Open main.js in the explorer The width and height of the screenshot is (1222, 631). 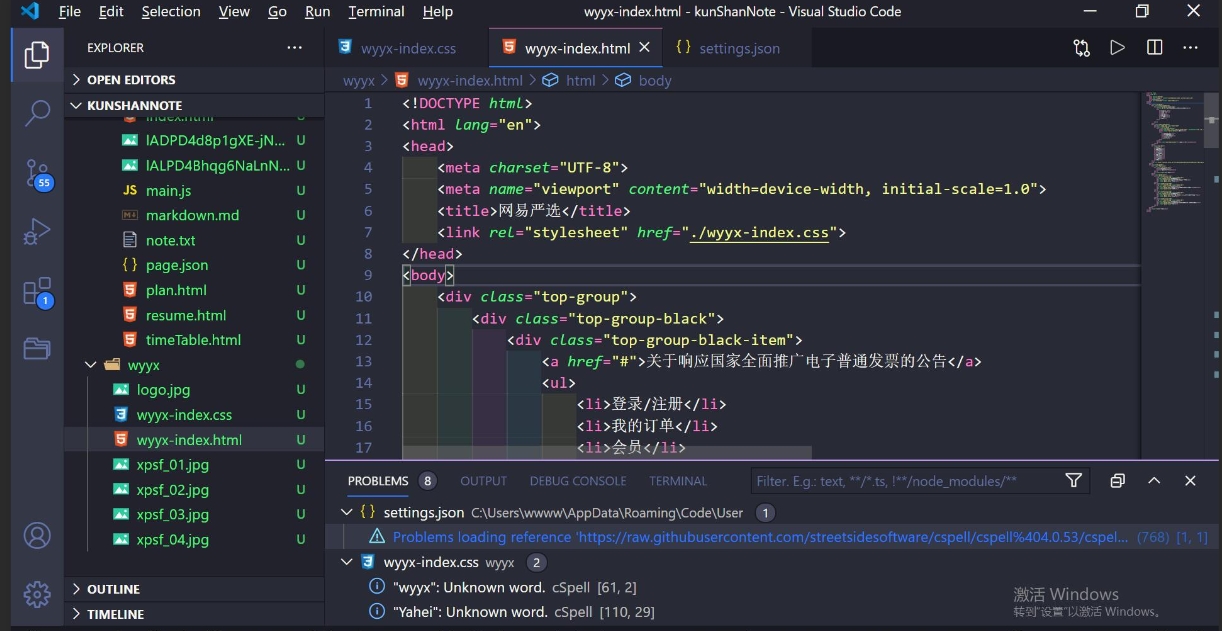click(168, 190)
